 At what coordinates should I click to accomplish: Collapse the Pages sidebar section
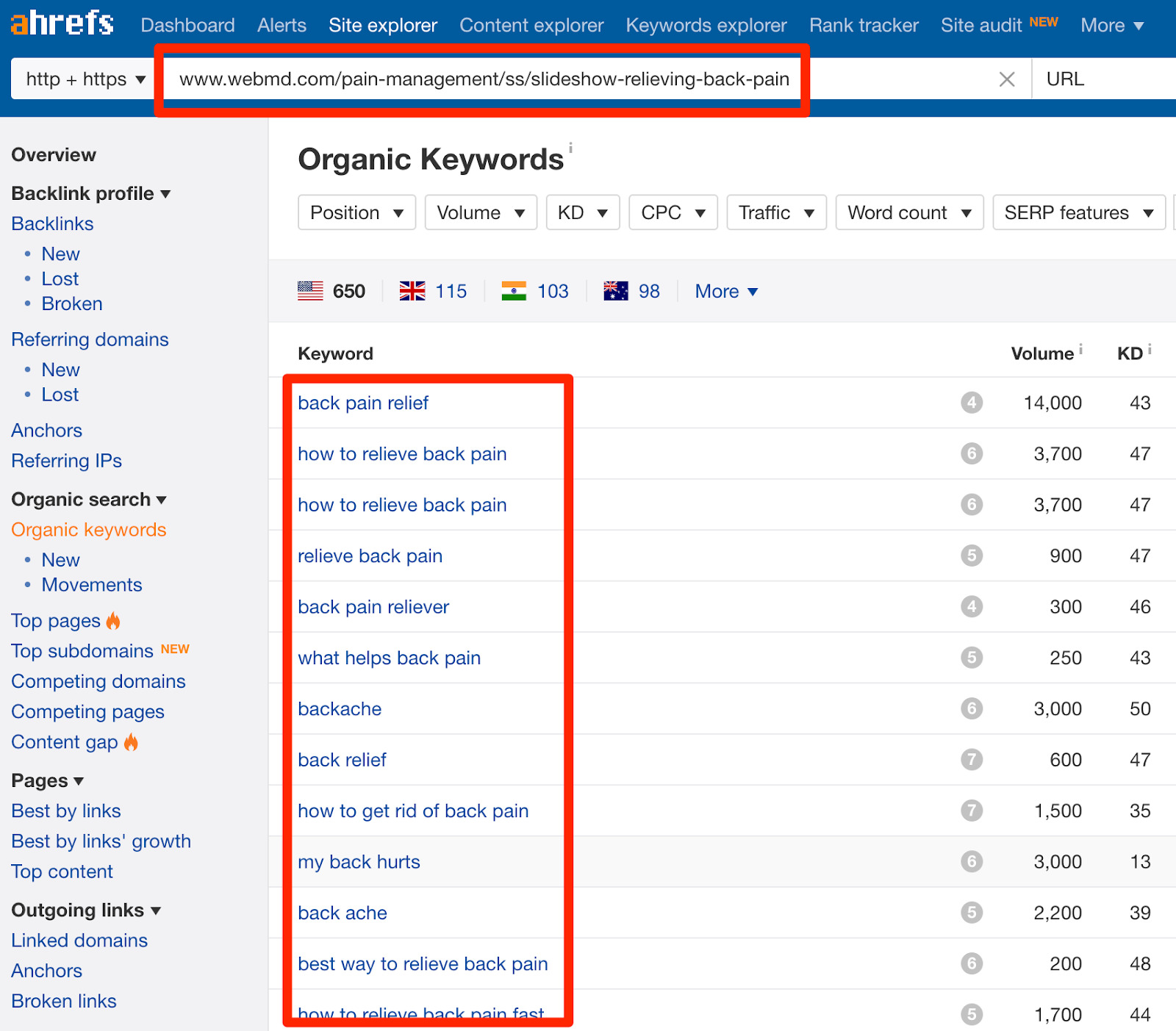(x=48, y=780)
